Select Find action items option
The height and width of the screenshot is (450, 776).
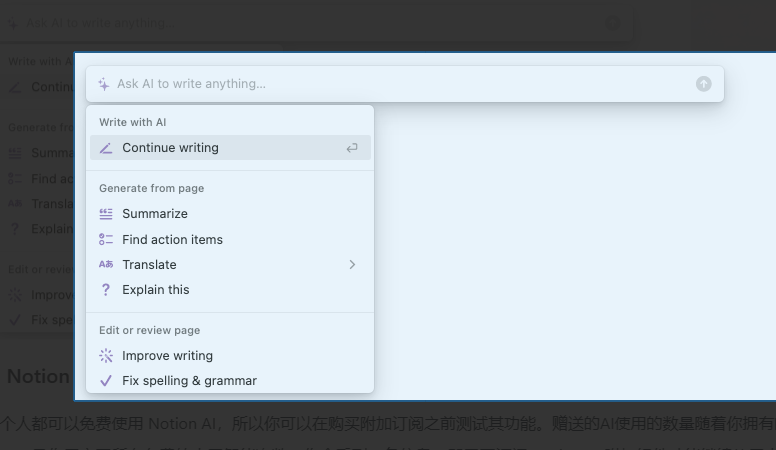point(172,240)
